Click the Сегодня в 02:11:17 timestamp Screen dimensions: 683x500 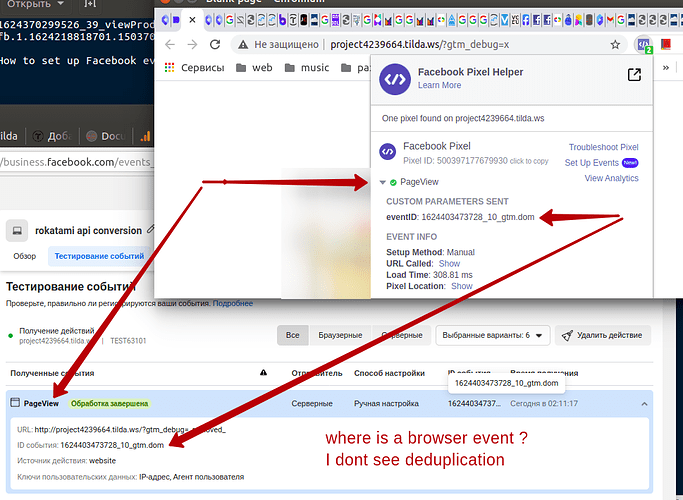544,404
